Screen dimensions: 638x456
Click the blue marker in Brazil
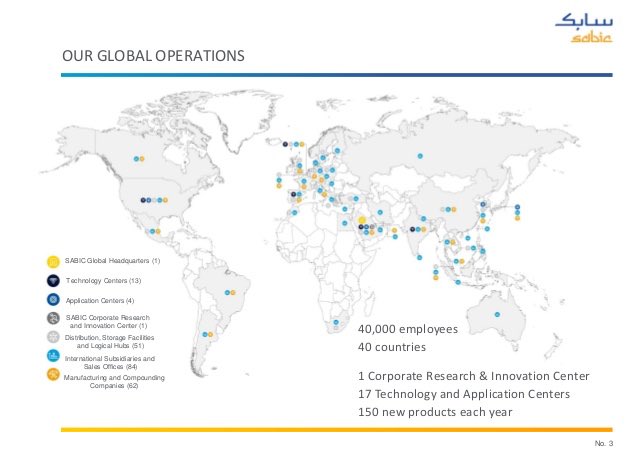[x=227, y=292]
